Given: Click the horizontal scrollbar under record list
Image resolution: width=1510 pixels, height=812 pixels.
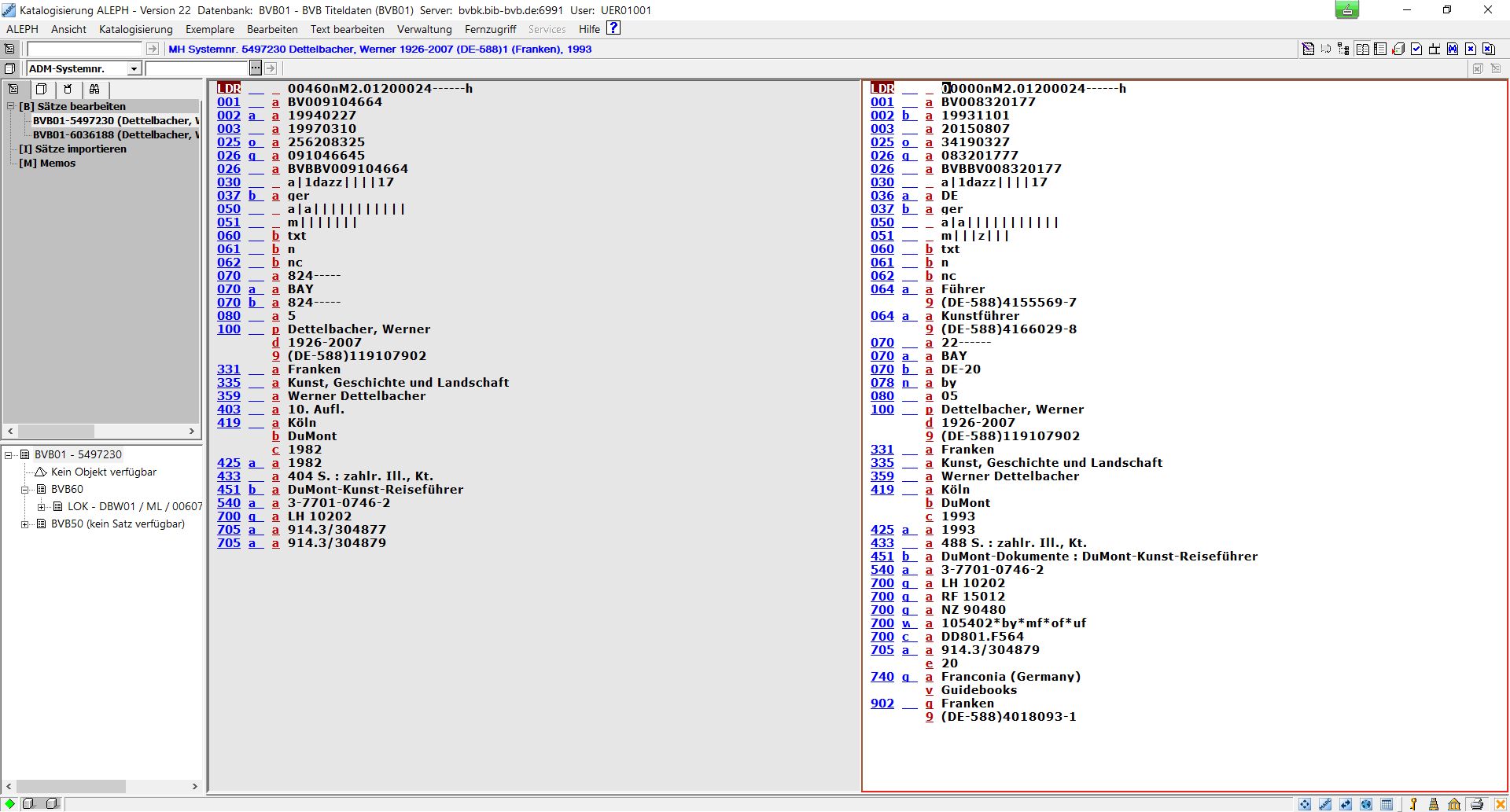Looking at the screenshot, I should click(57, 432).
